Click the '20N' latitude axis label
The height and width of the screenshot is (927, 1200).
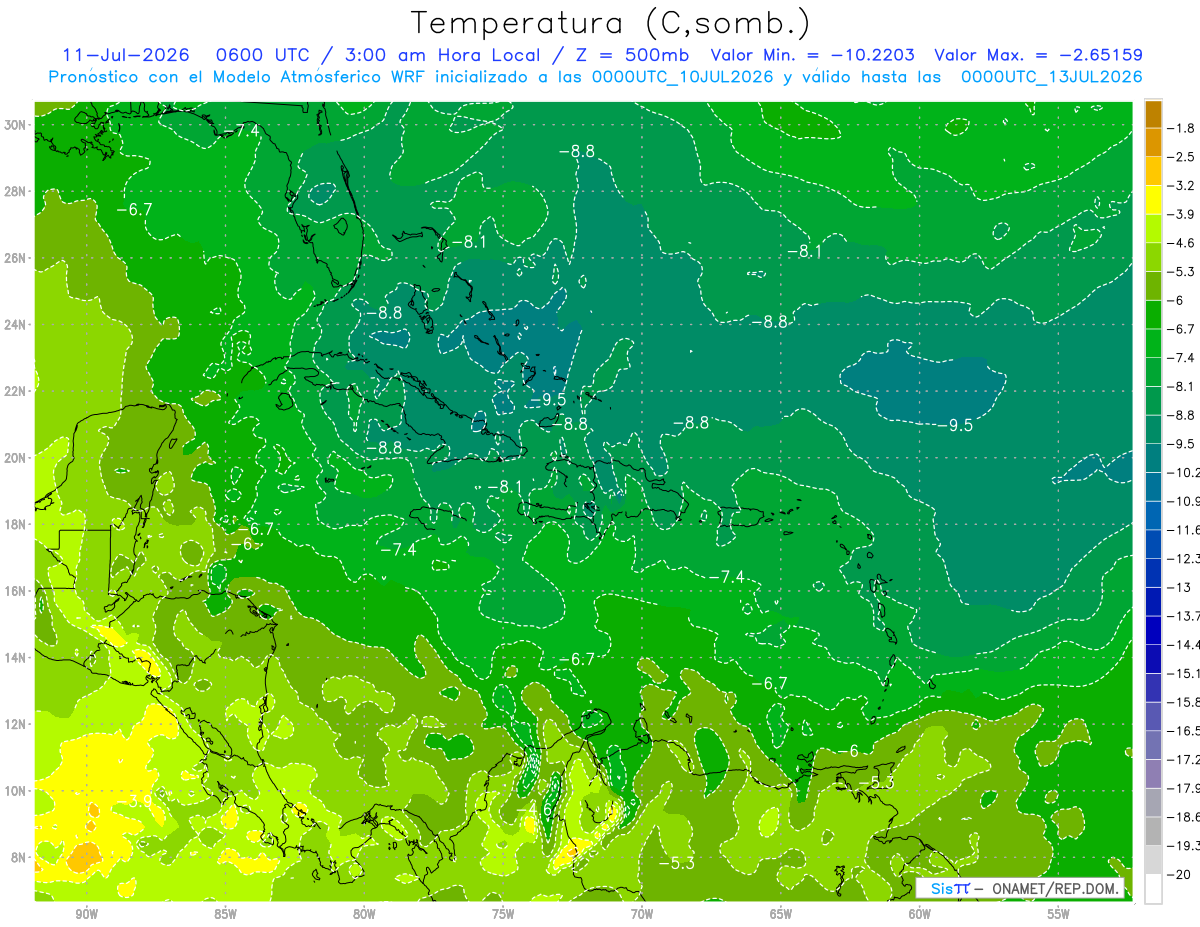coord(16,457)
